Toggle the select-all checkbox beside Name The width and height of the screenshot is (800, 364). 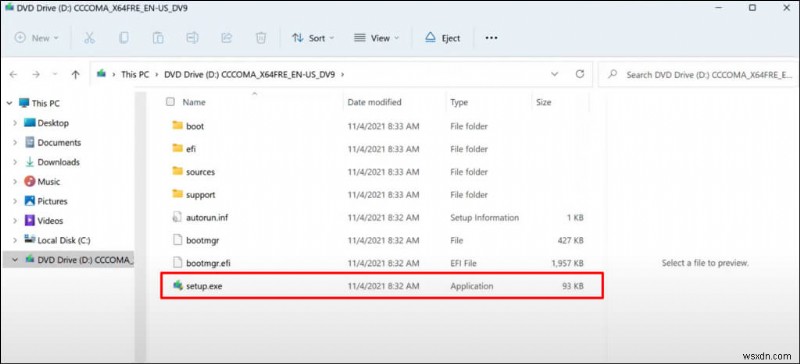click(170, 102)
